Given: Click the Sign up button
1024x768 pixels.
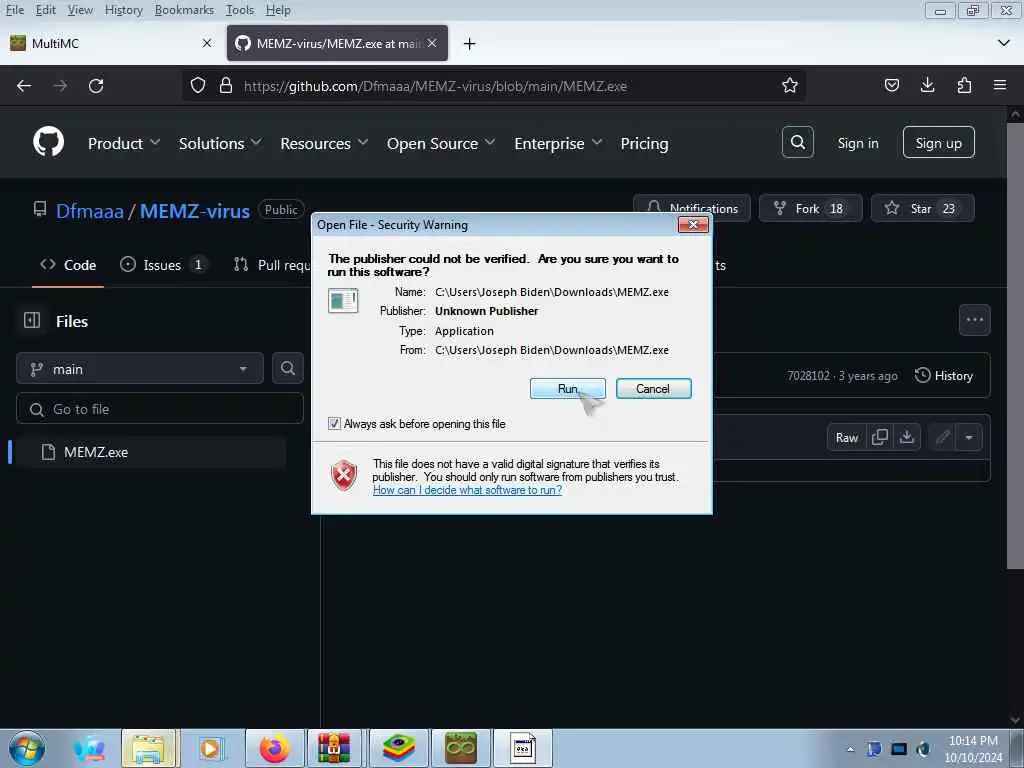Looking at the screenshot, I should 938,142.
